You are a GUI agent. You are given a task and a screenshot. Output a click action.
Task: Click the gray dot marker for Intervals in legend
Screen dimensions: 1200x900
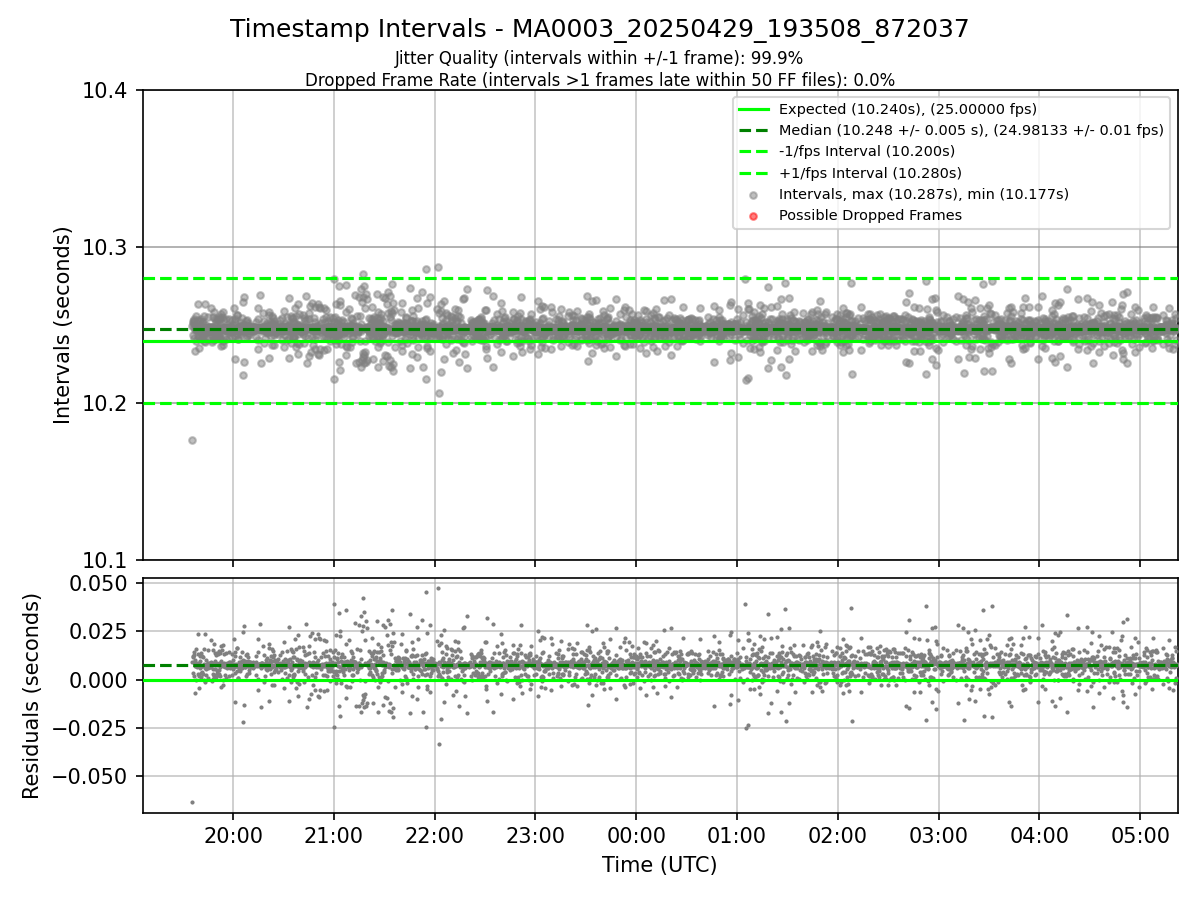pyautogui.click(x=753, y=195)
